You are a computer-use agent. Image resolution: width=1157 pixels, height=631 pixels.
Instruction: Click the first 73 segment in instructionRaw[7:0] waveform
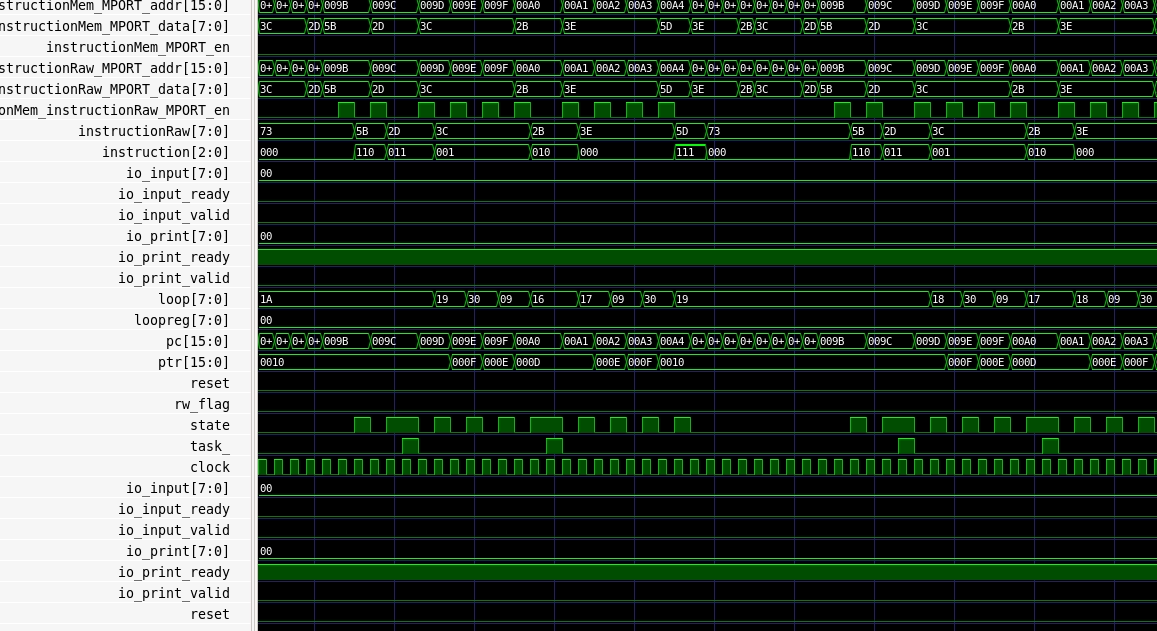click(305, 131)
